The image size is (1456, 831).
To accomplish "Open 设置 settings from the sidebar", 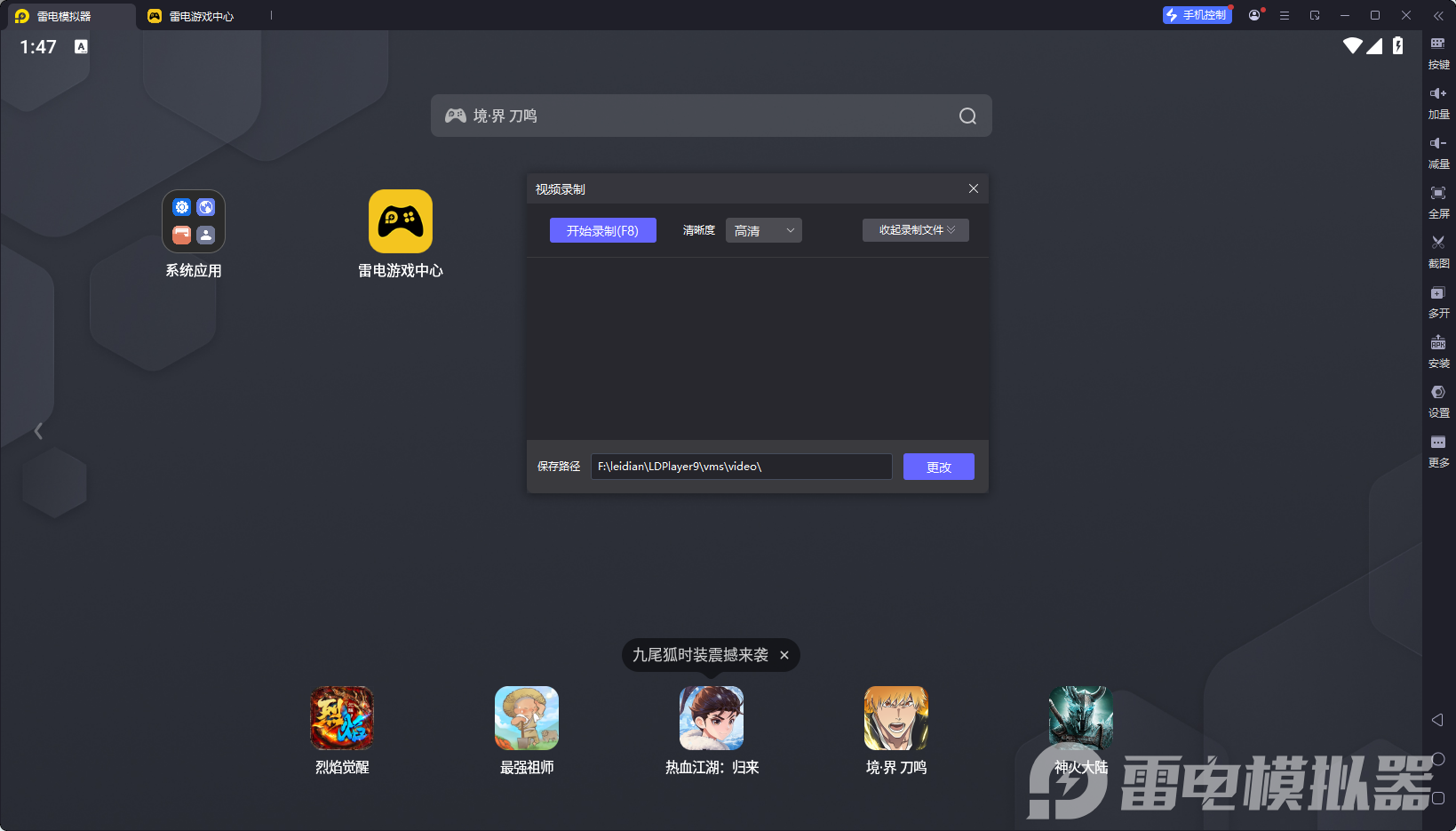I will (x=1438, y=401).
